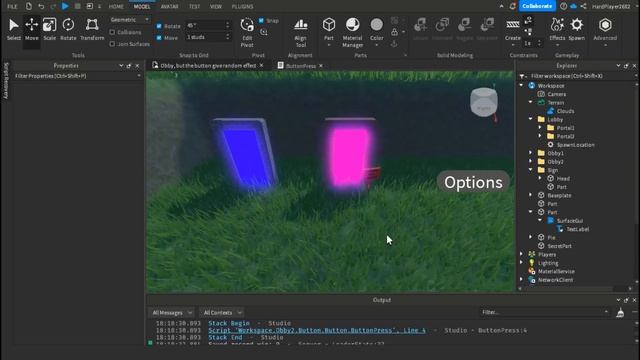
Task: Select Camera in Explorer
Action: pyautogui.click(x=557, y=94)
